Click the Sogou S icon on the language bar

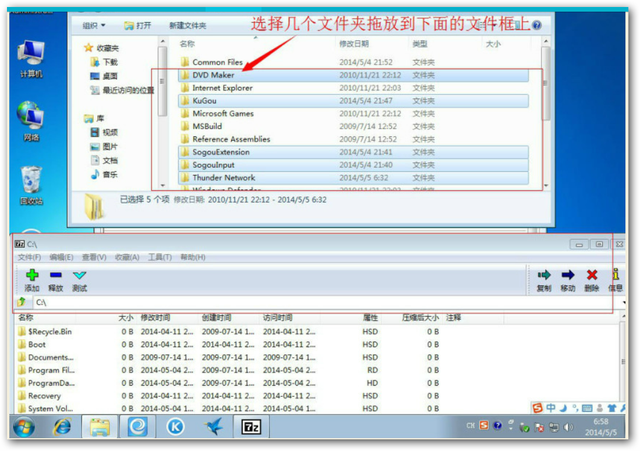point(538,408)
